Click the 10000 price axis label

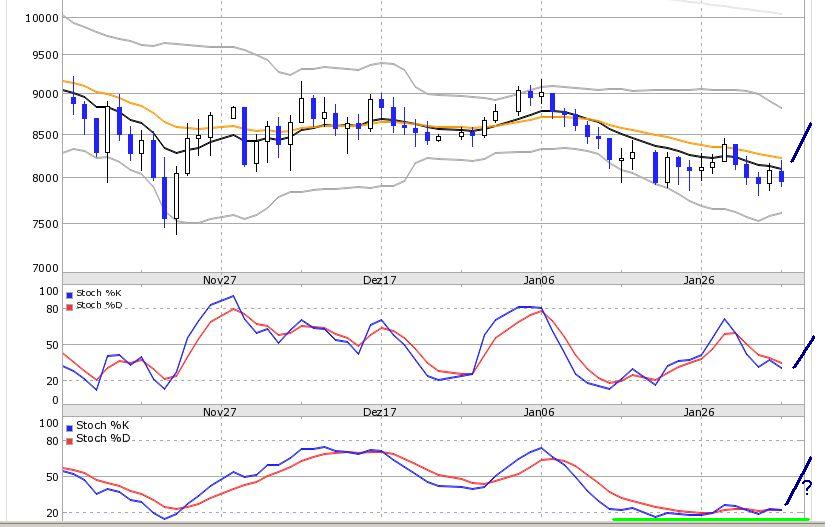click(x=41, y=18)
